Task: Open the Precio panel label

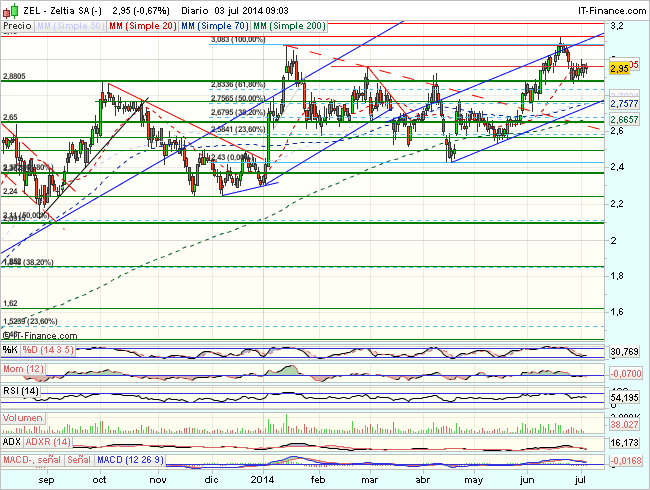Action: pyautogui.click(x=17, y=23)
